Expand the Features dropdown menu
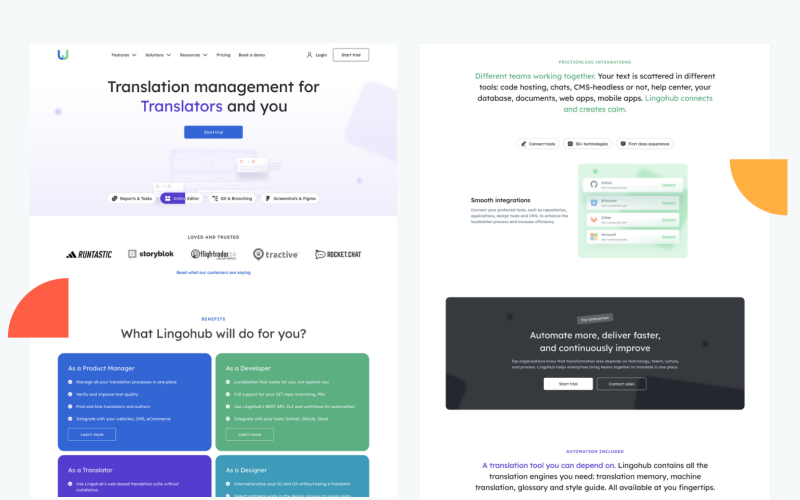Image resolution: width=800 pixels, height=500 pixels. tap(123, 55)
